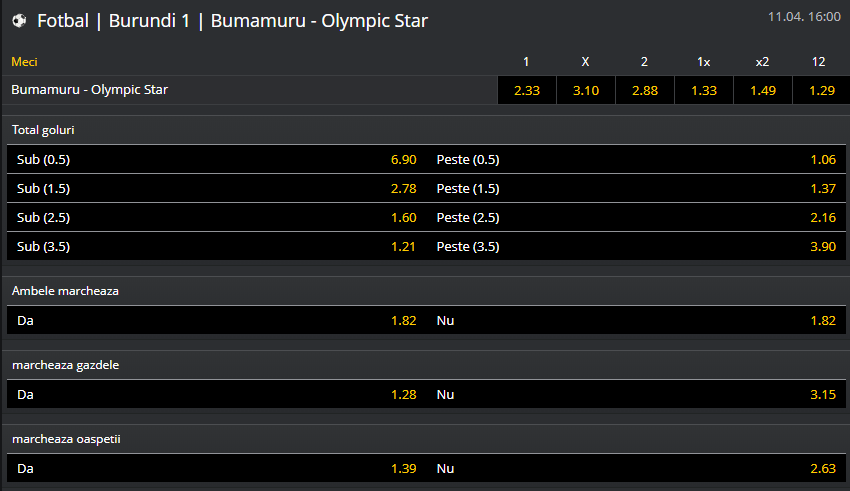Select double chance 1x odds 1.33
This screenshot has height=491, width=850.
coord(703,90)
